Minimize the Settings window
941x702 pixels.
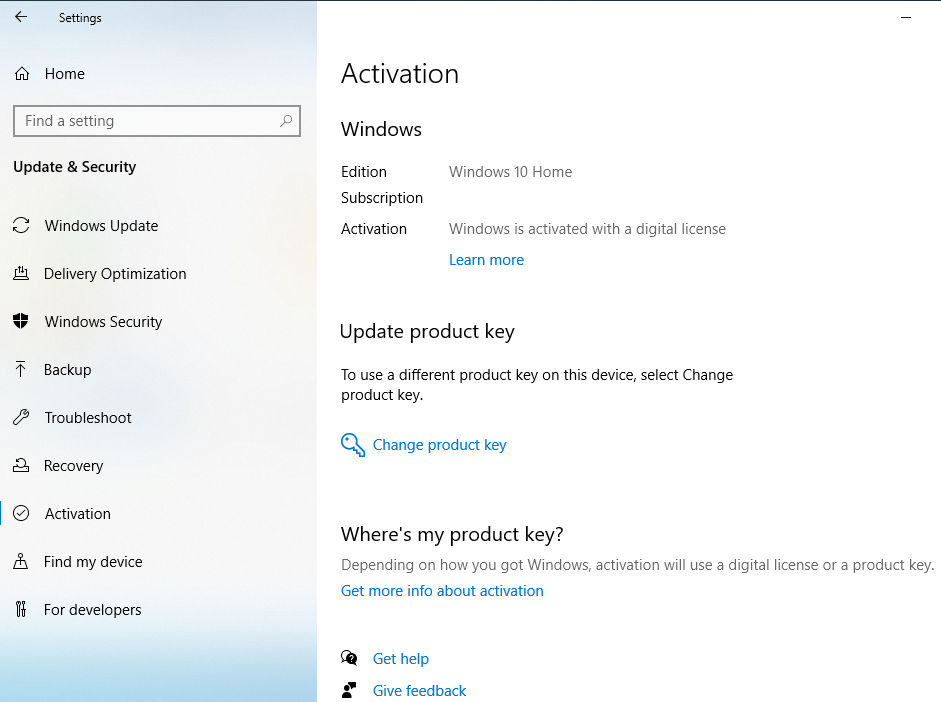(905, 17)
